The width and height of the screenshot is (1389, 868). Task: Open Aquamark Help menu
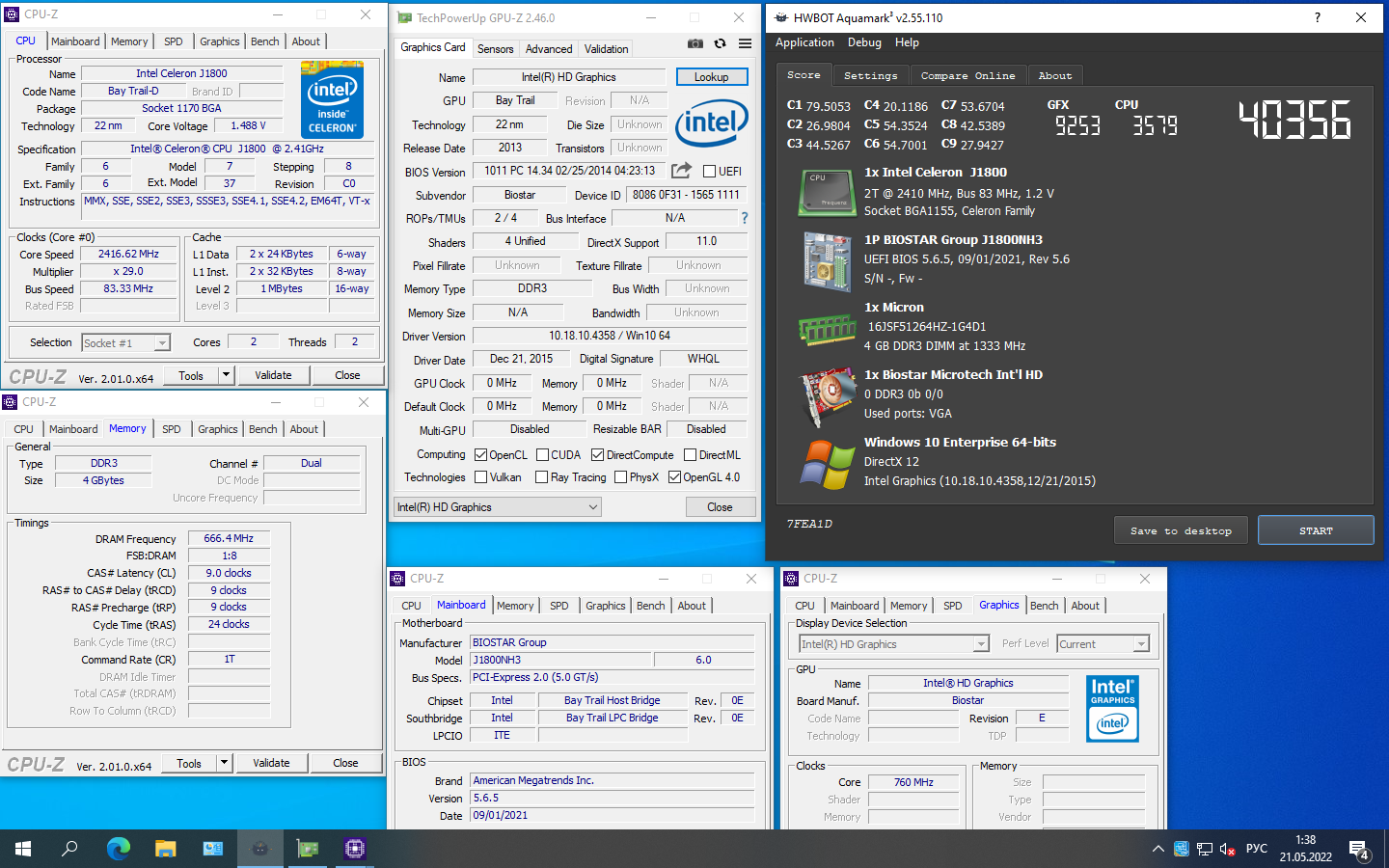tap(907, 42)
